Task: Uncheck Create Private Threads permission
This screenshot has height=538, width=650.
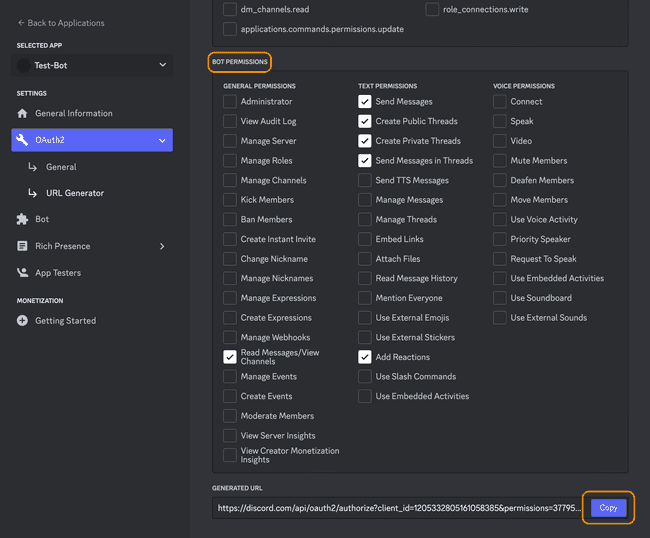Action: point(364,141)
